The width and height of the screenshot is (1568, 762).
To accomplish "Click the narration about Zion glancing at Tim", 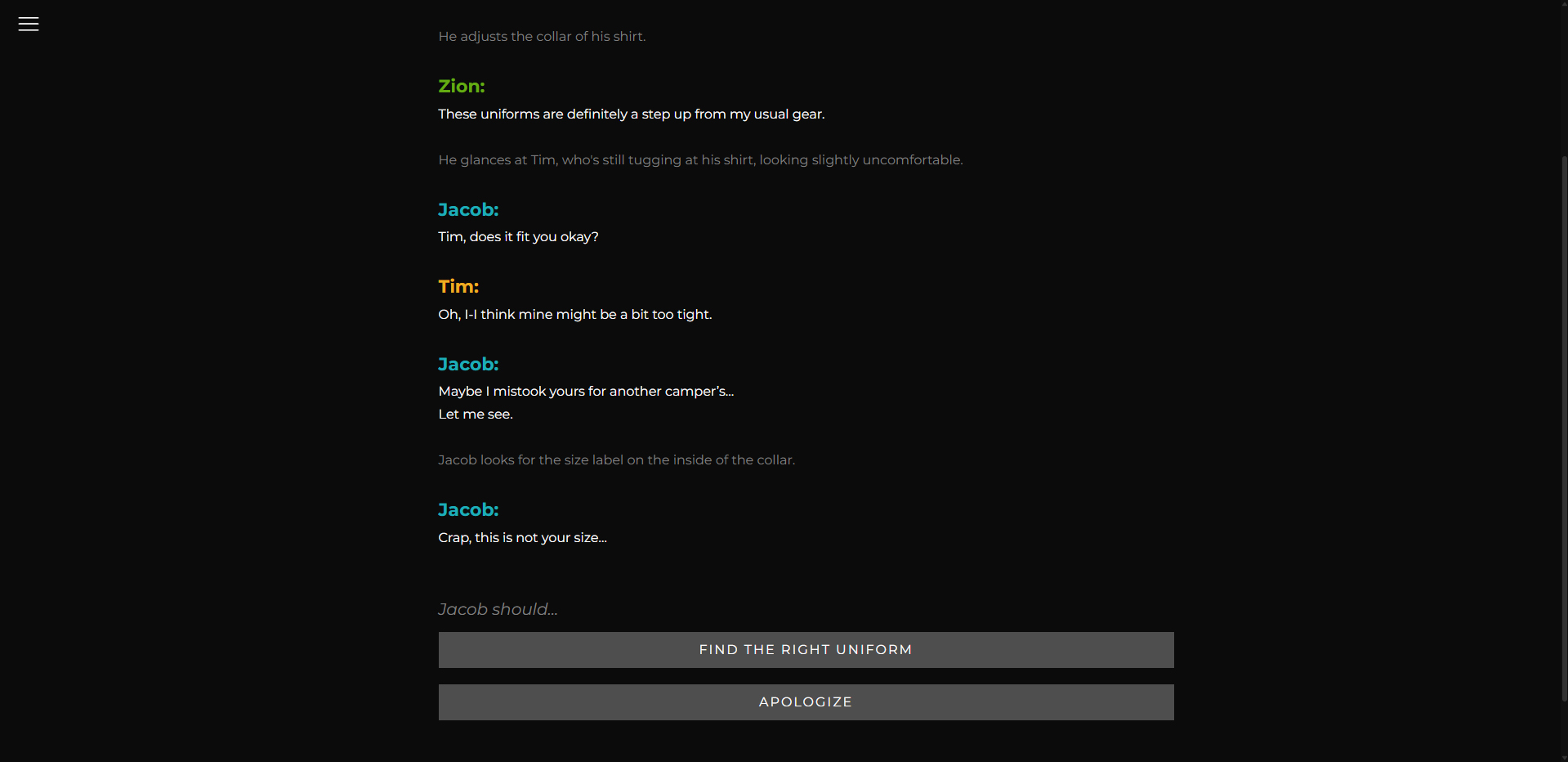I will pos(700,160).
